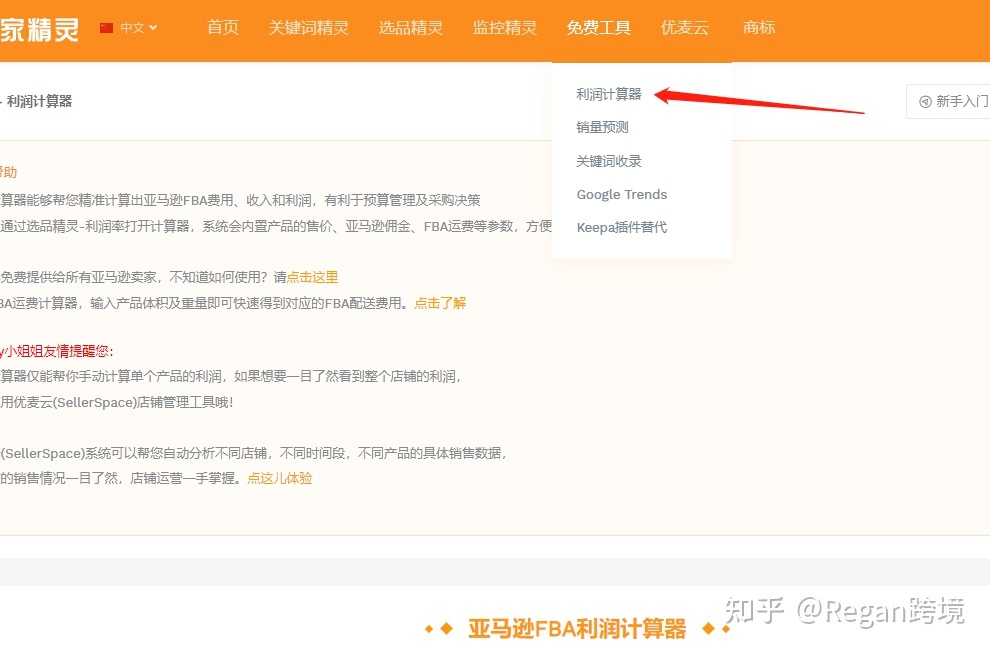Screen dimensions: 990x655
Task: Expand the 免费工具 menu
Action: [598, 28]
